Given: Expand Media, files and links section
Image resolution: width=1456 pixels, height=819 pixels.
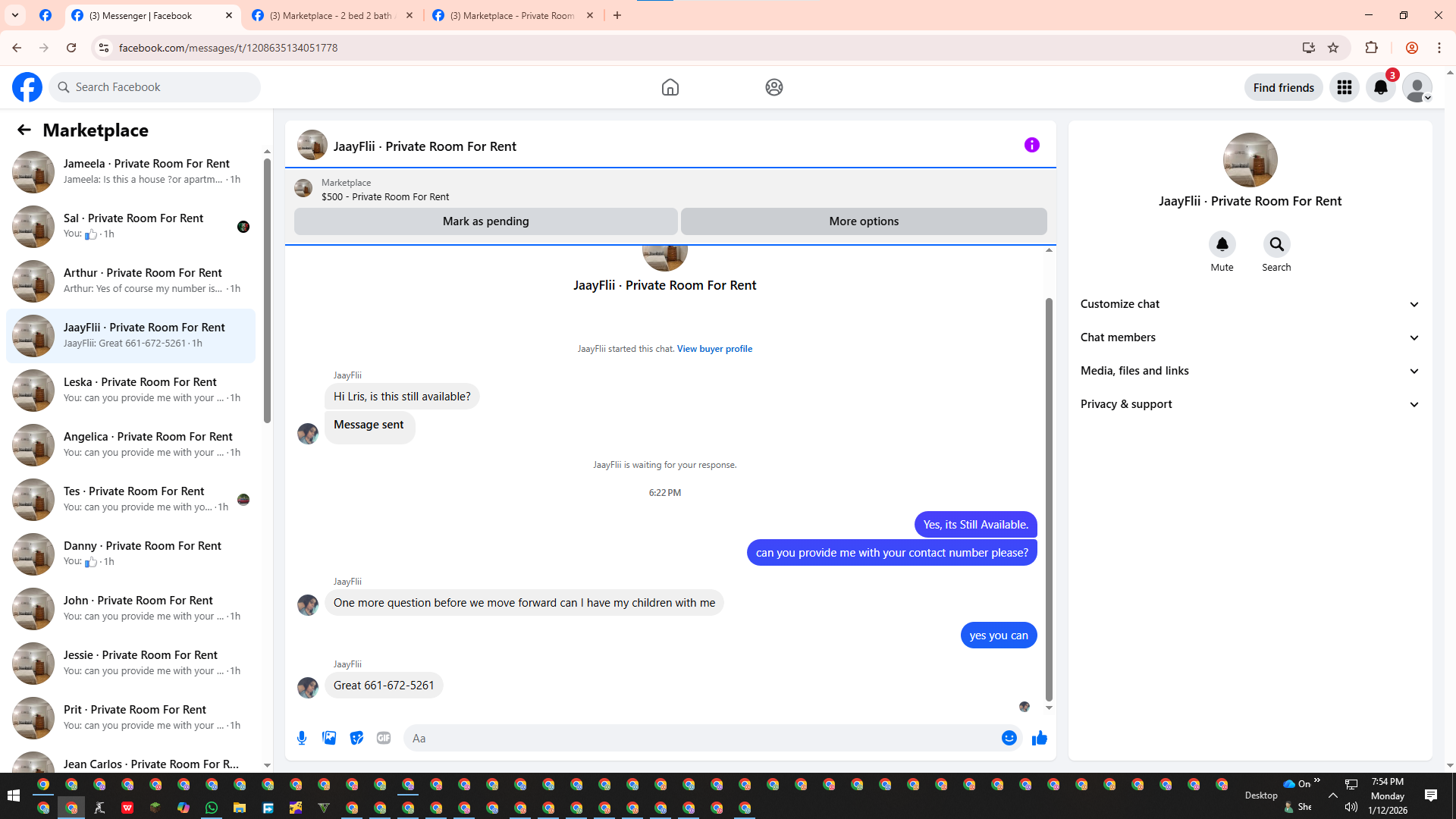Looking at the screenshot, I should [1249, 371].
